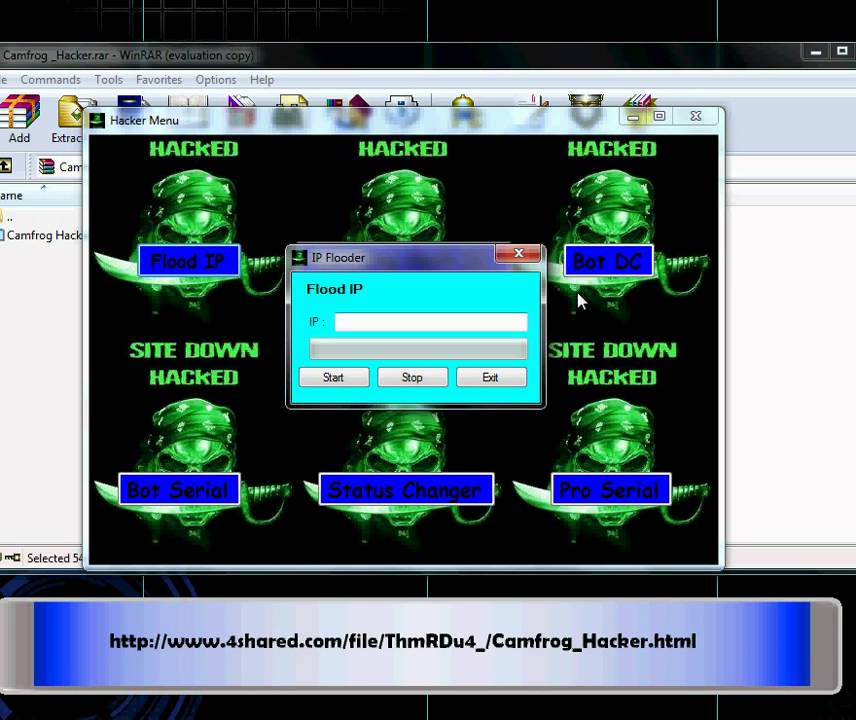The image size is (856, 720).
Task: Click the 'Selected' status bar text in WinRAR
Action: [55, 558]
